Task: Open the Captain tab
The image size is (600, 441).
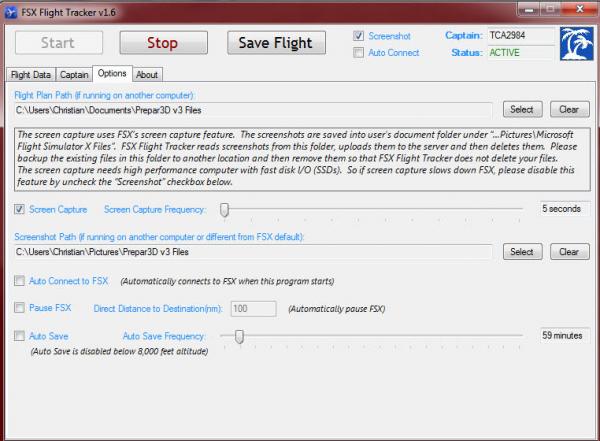Action: [x=74, y=75]
